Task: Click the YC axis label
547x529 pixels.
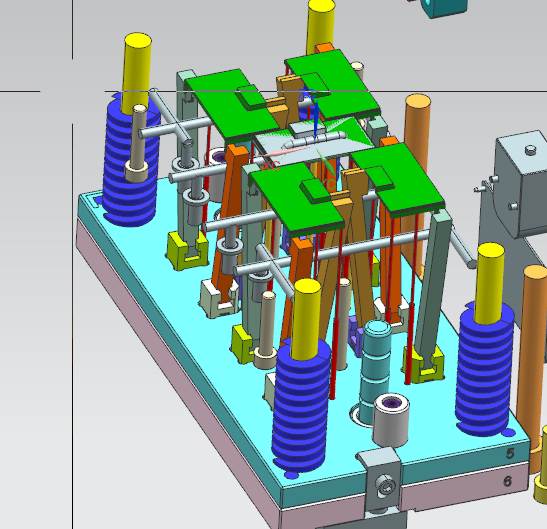Action: click(328, 184)
